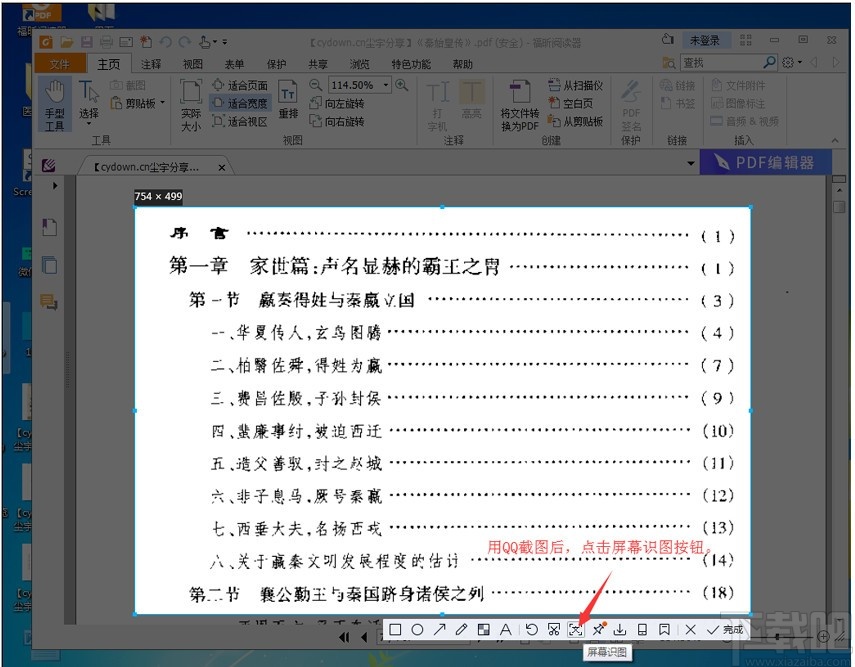The image size is (855, 667).
Task: Click 完成 to finish the screenshot
Action: [722, 629]
